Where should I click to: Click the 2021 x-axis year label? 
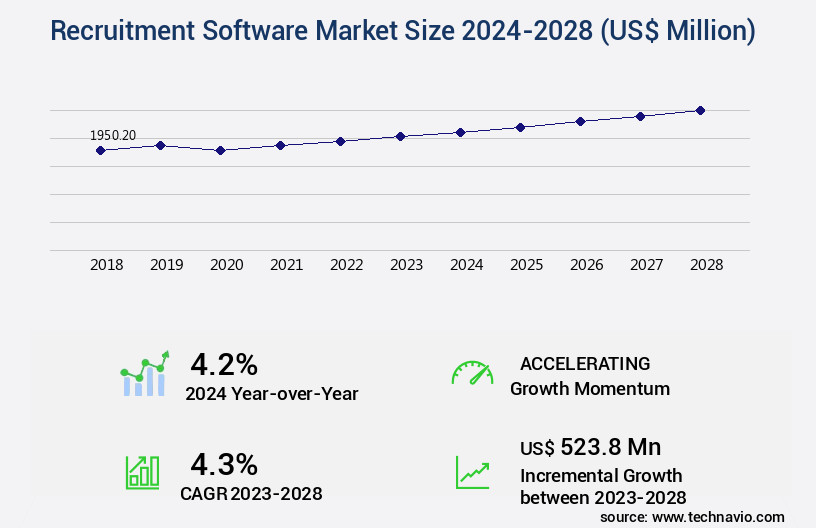[x=286, y=265]
